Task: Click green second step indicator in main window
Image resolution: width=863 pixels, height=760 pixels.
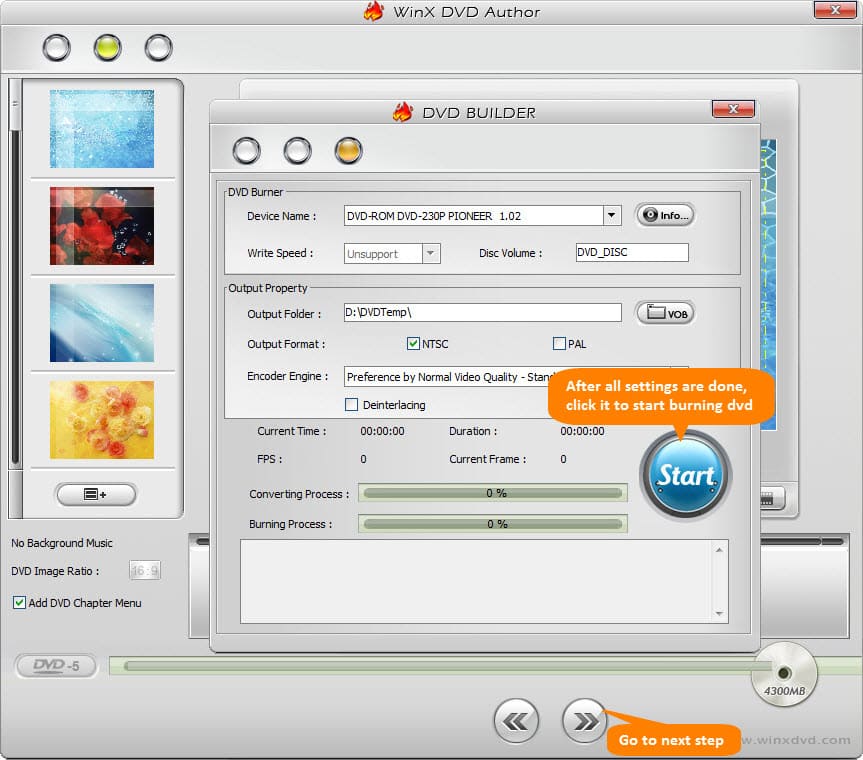Action: coord(107,47)
